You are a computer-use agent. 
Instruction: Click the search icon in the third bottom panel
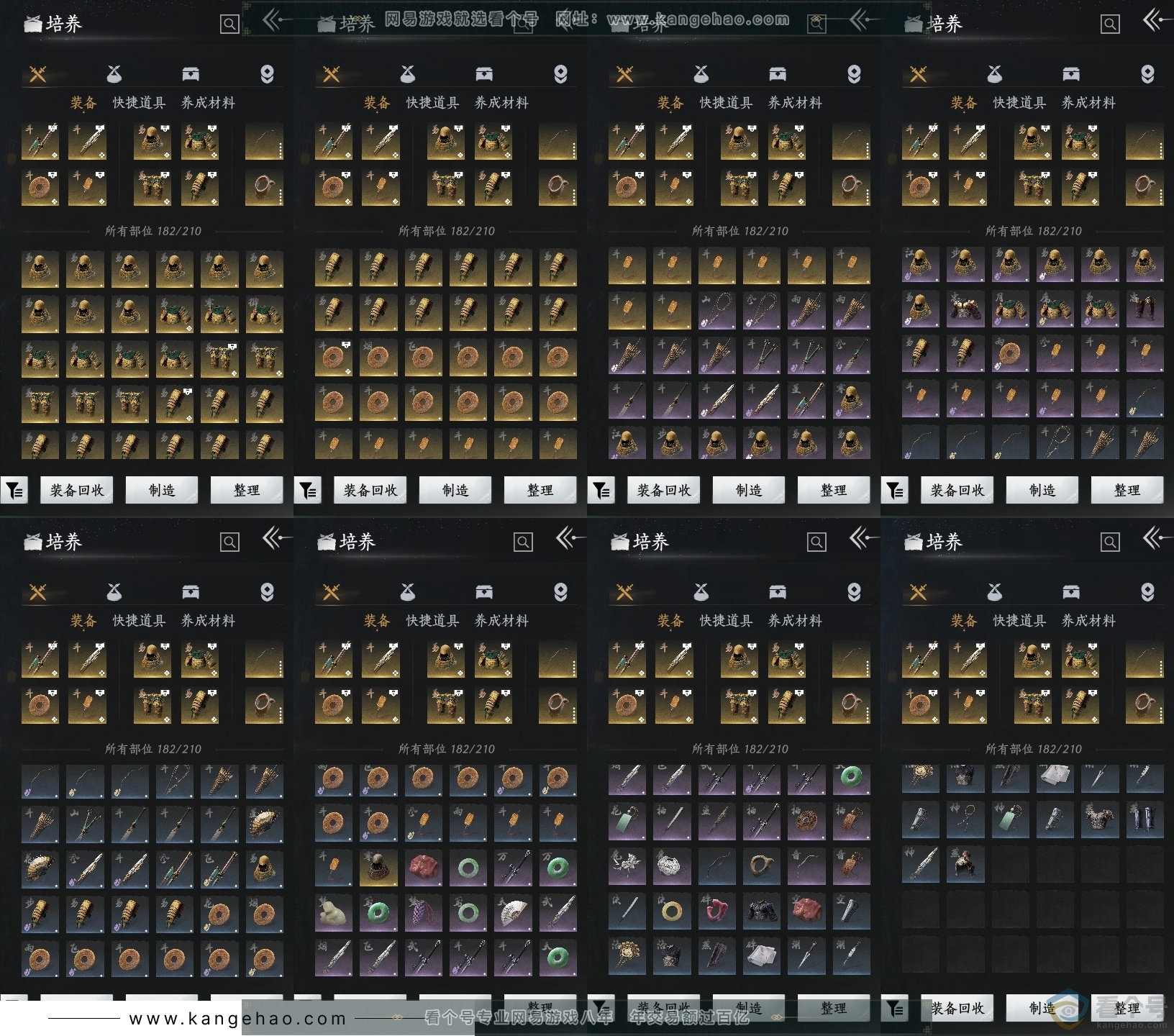tap(816, 542)
